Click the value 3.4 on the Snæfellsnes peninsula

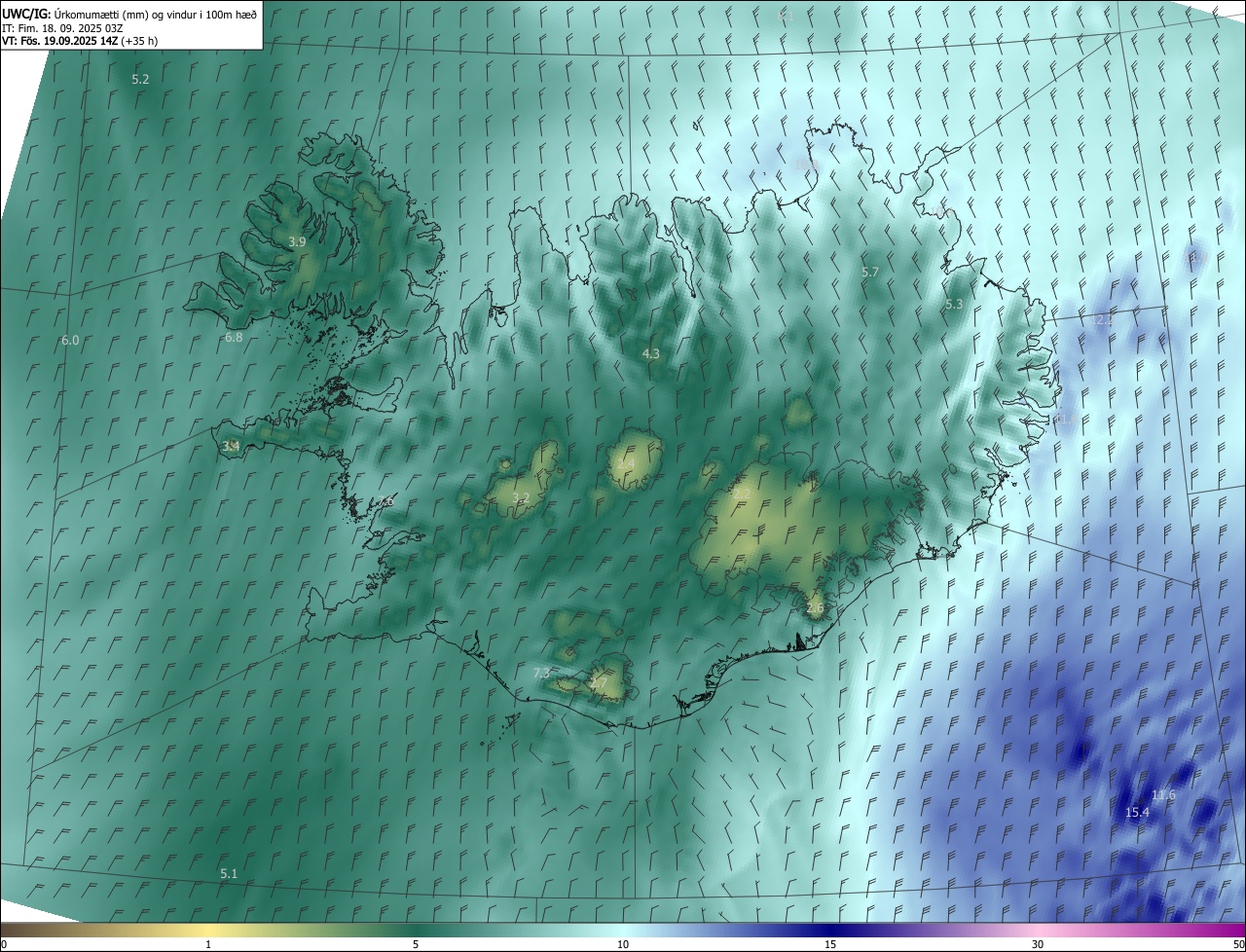tap(231, 446)
